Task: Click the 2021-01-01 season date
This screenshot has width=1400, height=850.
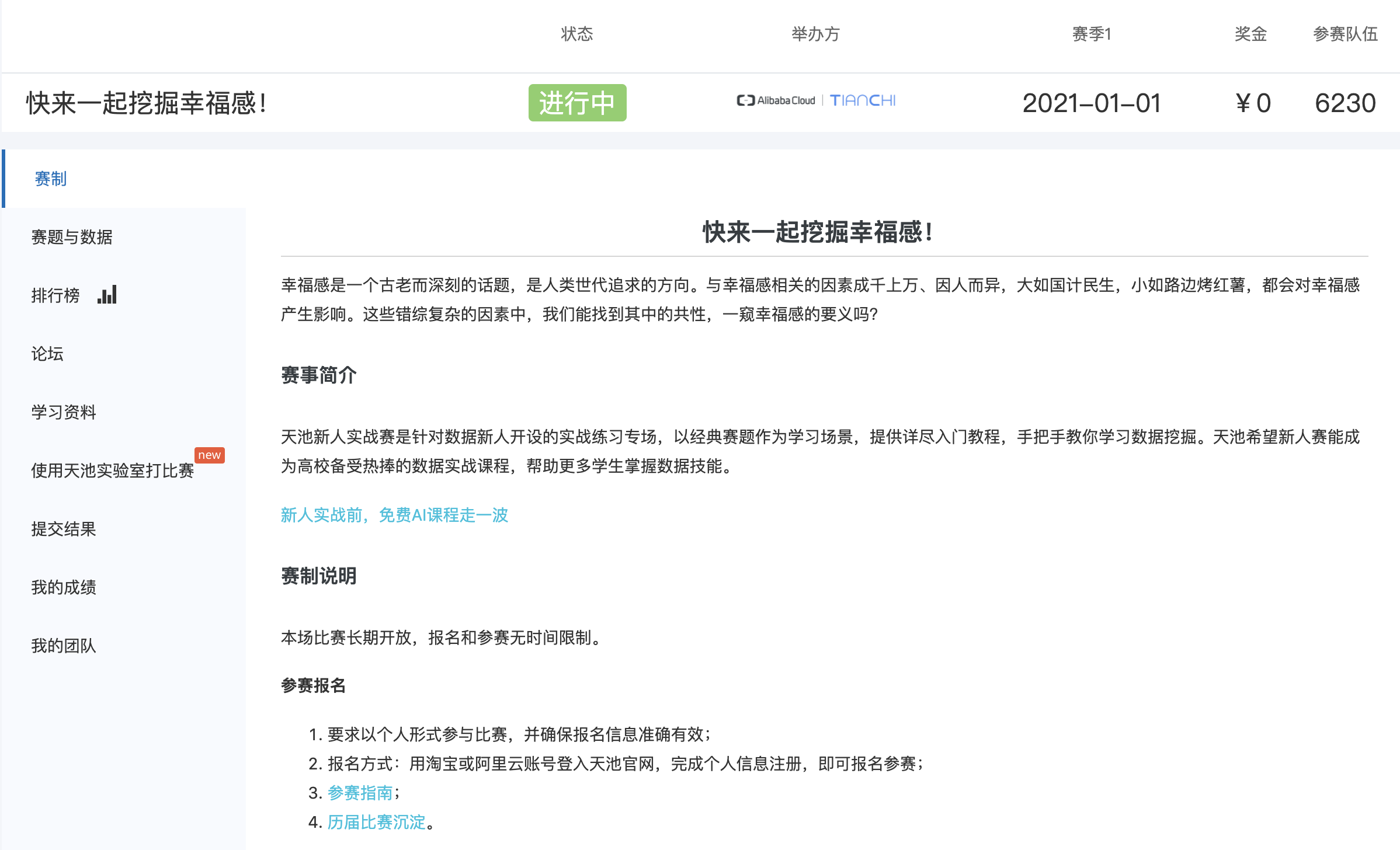Action: coord(1091,103)
